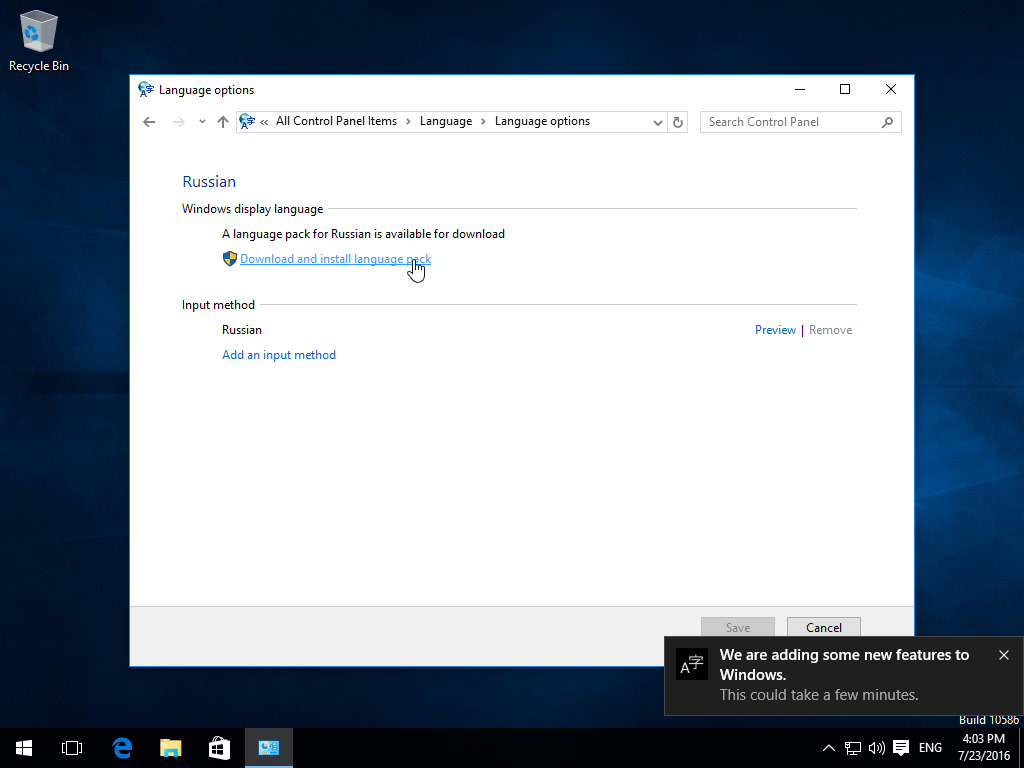Viewport: 1024px width, 768px height.
Task: Click the language notification icon
Action: coord(692,665)
